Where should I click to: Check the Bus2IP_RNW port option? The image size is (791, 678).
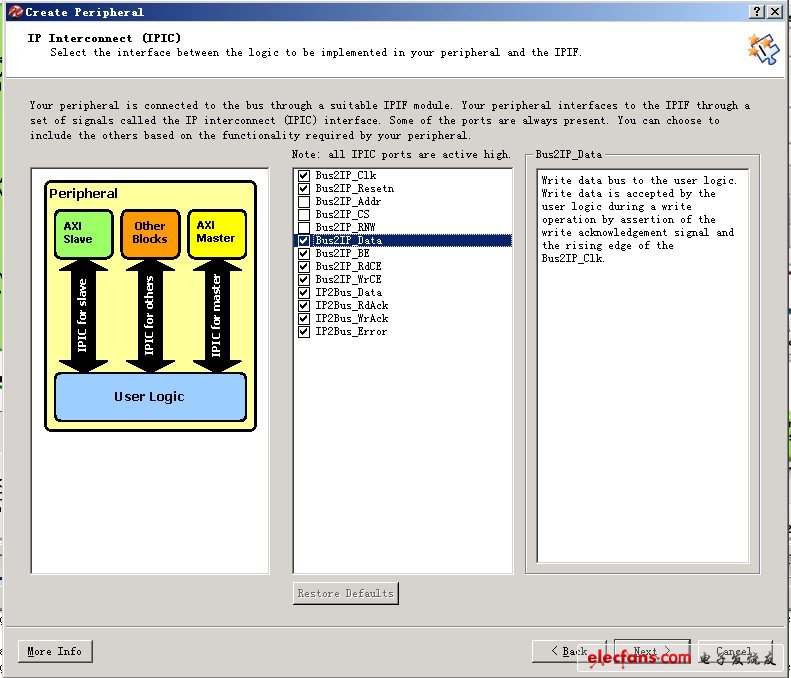304,228
